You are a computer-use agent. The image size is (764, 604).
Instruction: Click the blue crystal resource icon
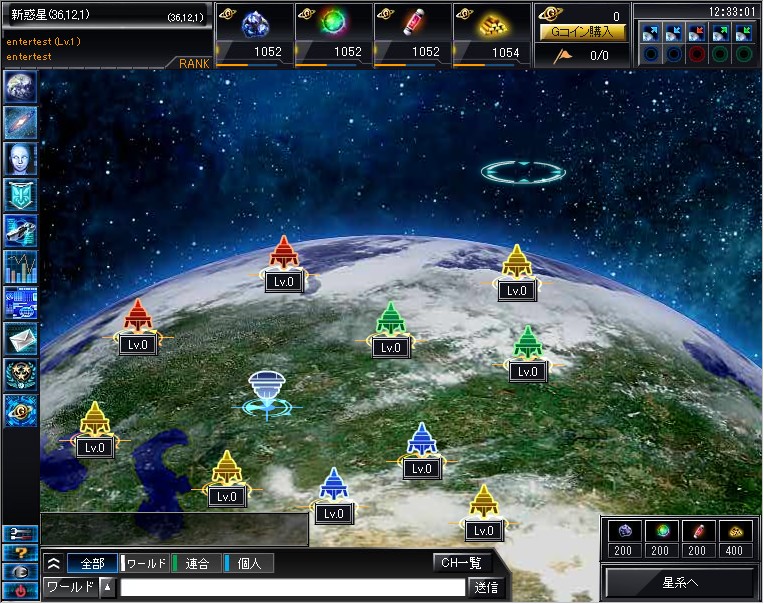(x=255, y=23)
